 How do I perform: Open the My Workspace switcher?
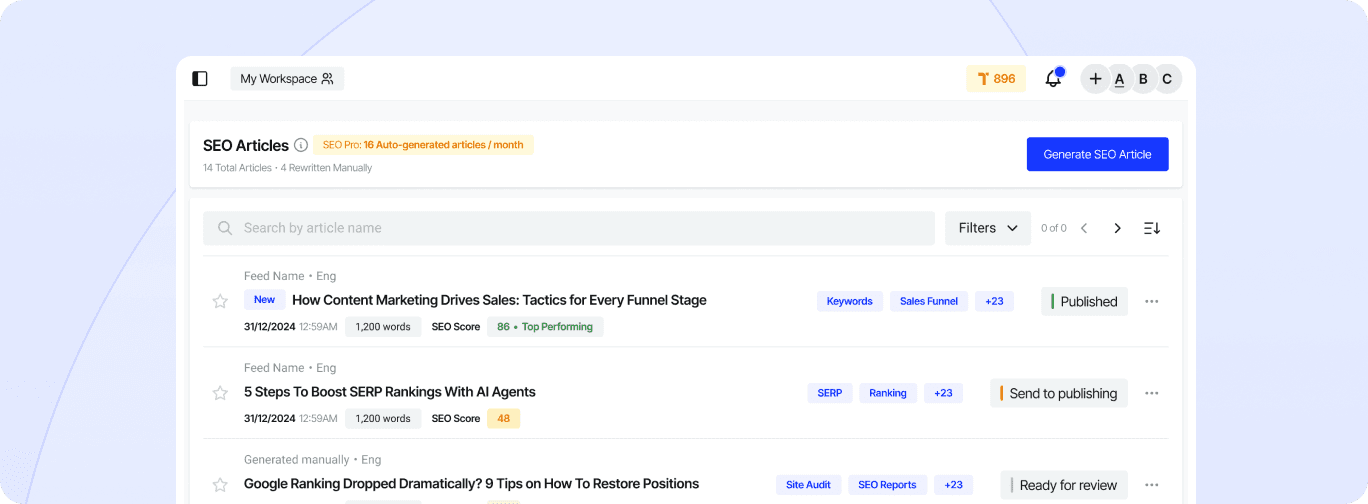coord(287,79)
